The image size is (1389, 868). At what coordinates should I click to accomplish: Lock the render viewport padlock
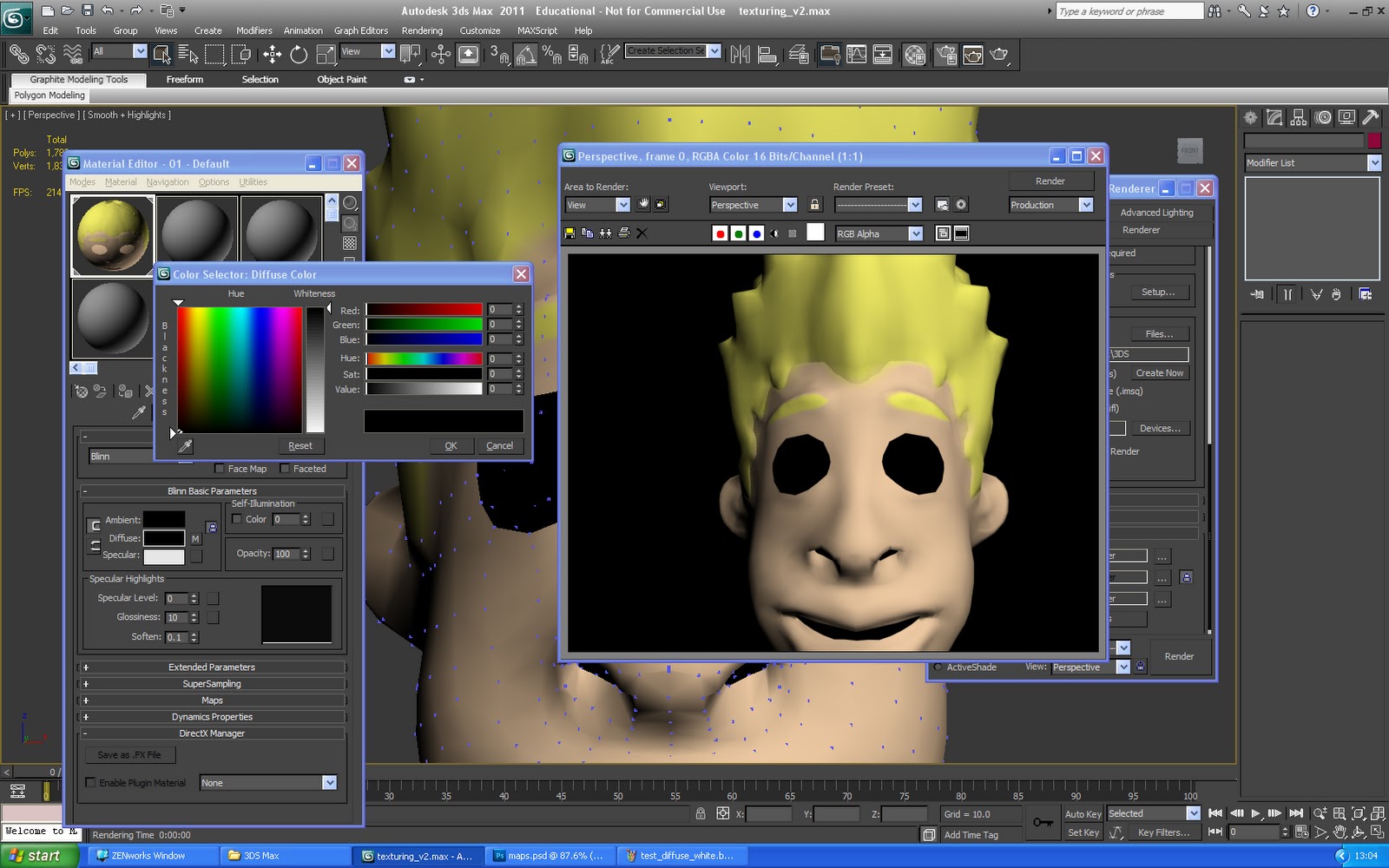[x=814, y=205]
